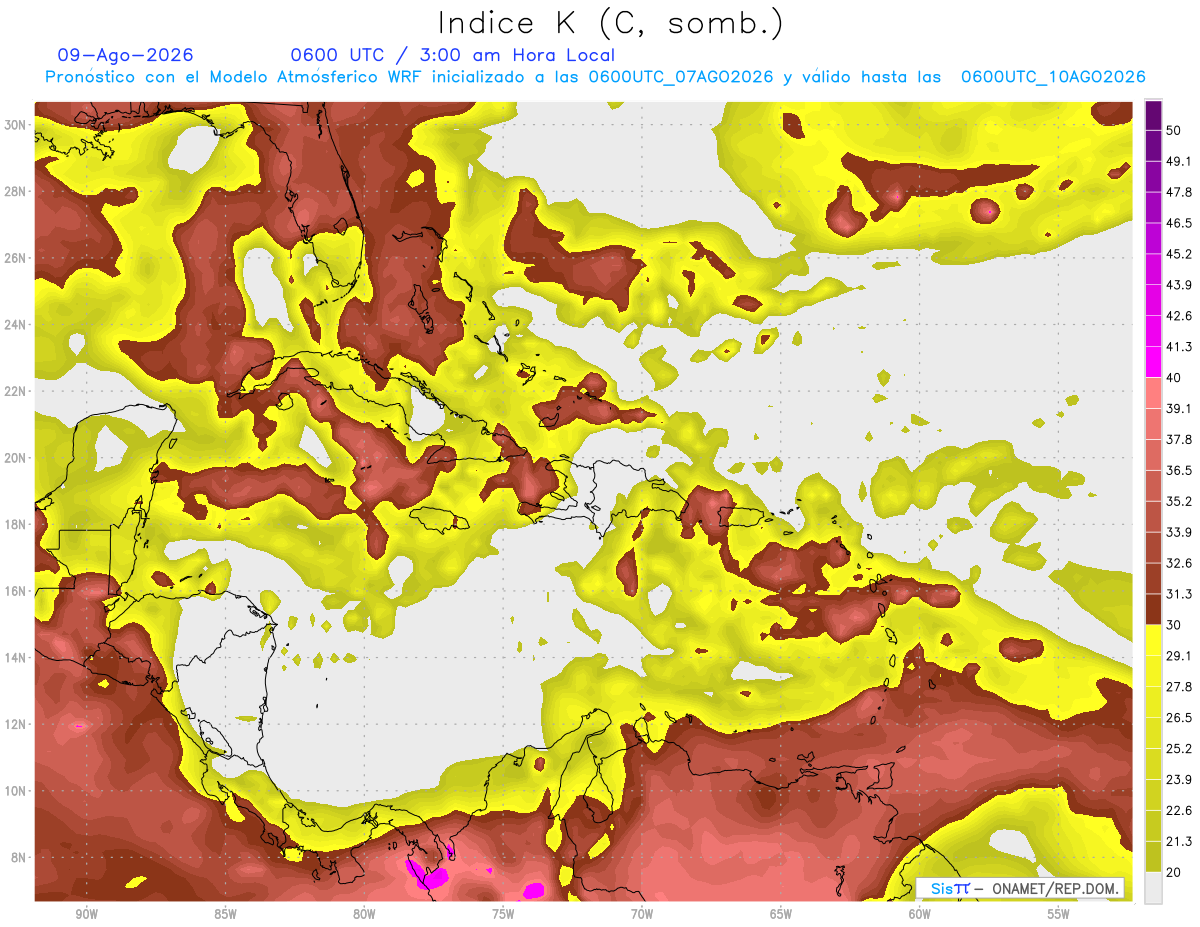Click the bright yellow colorbar segment between 29.1 and 30
1200x927 pixels.
click(x=1153, y=640)
